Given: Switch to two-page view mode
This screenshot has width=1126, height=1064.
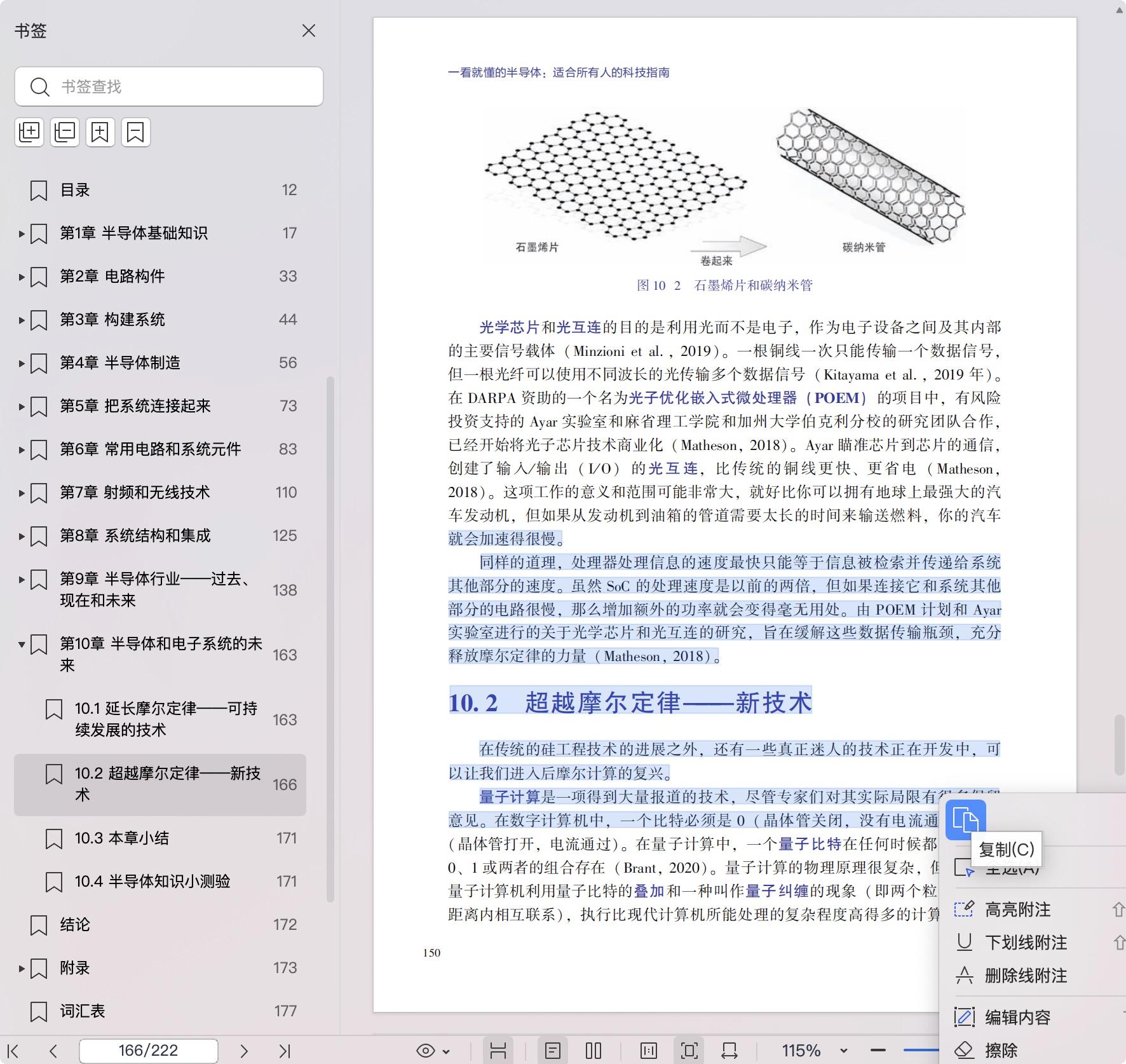Looking at the screenshot, I should pyautogui.click(x=594, y=1051).
